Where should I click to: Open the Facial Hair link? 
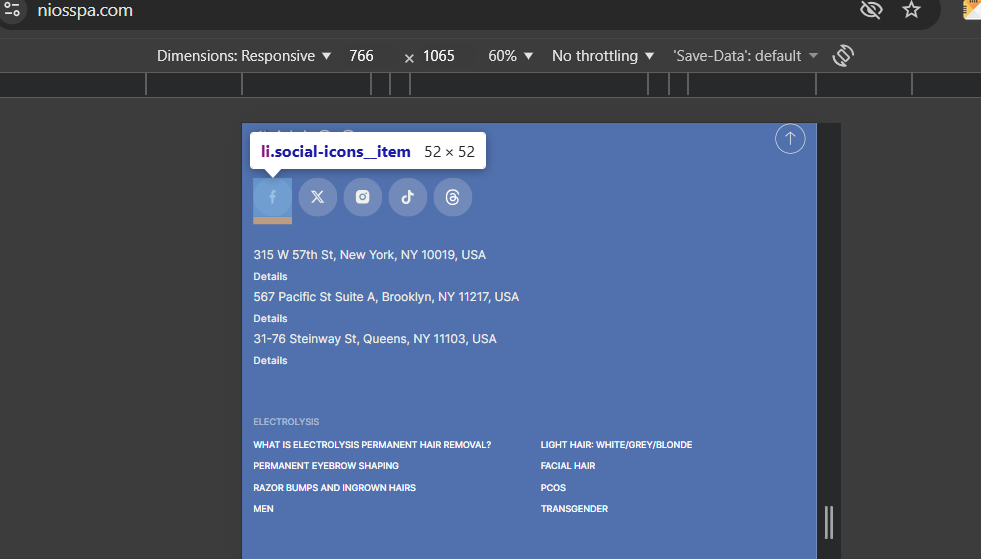coord(568,466)
